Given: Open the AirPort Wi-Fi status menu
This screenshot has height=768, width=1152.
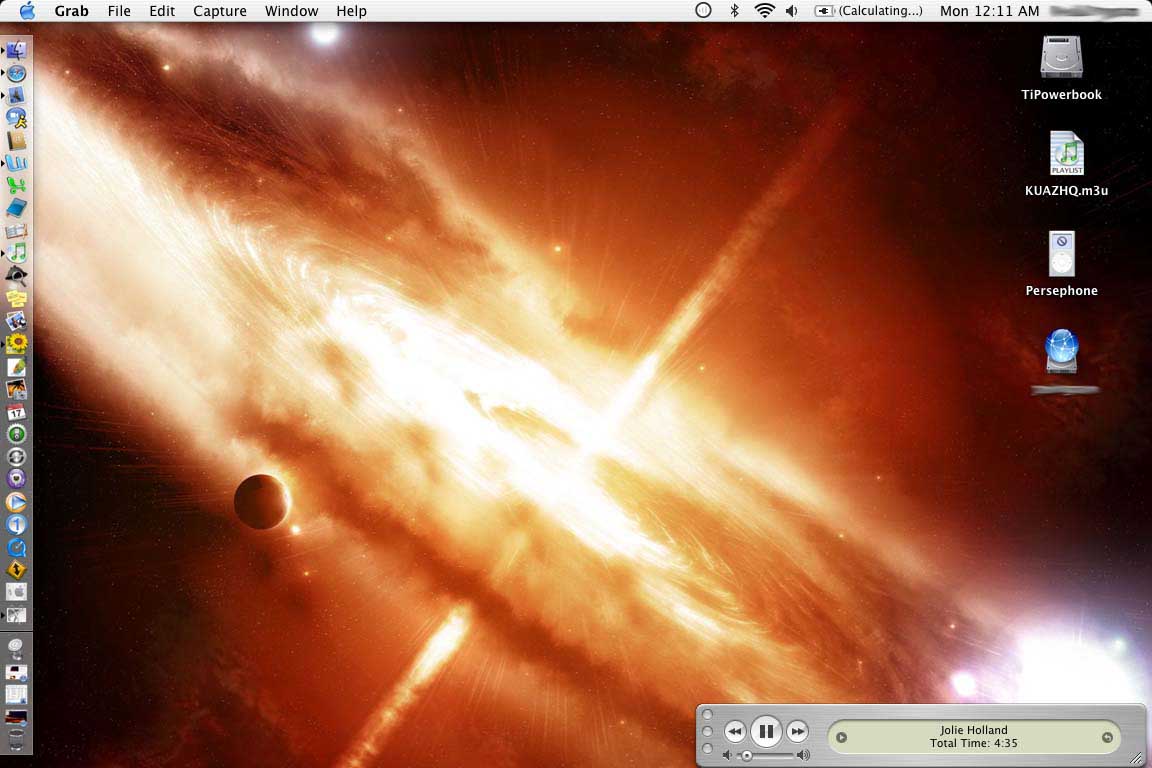Looking at the screenshot, I should (x=765, y=10).
